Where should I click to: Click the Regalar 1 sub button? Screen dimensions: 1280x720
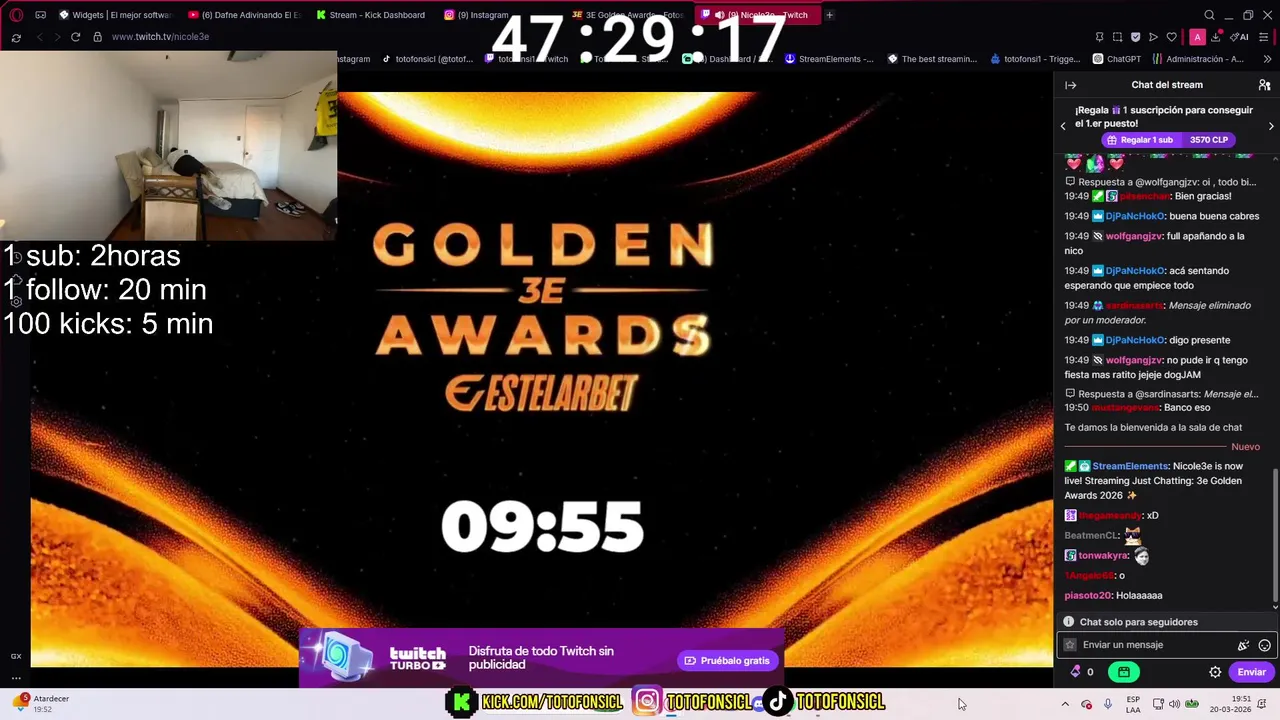point(1168,140)
